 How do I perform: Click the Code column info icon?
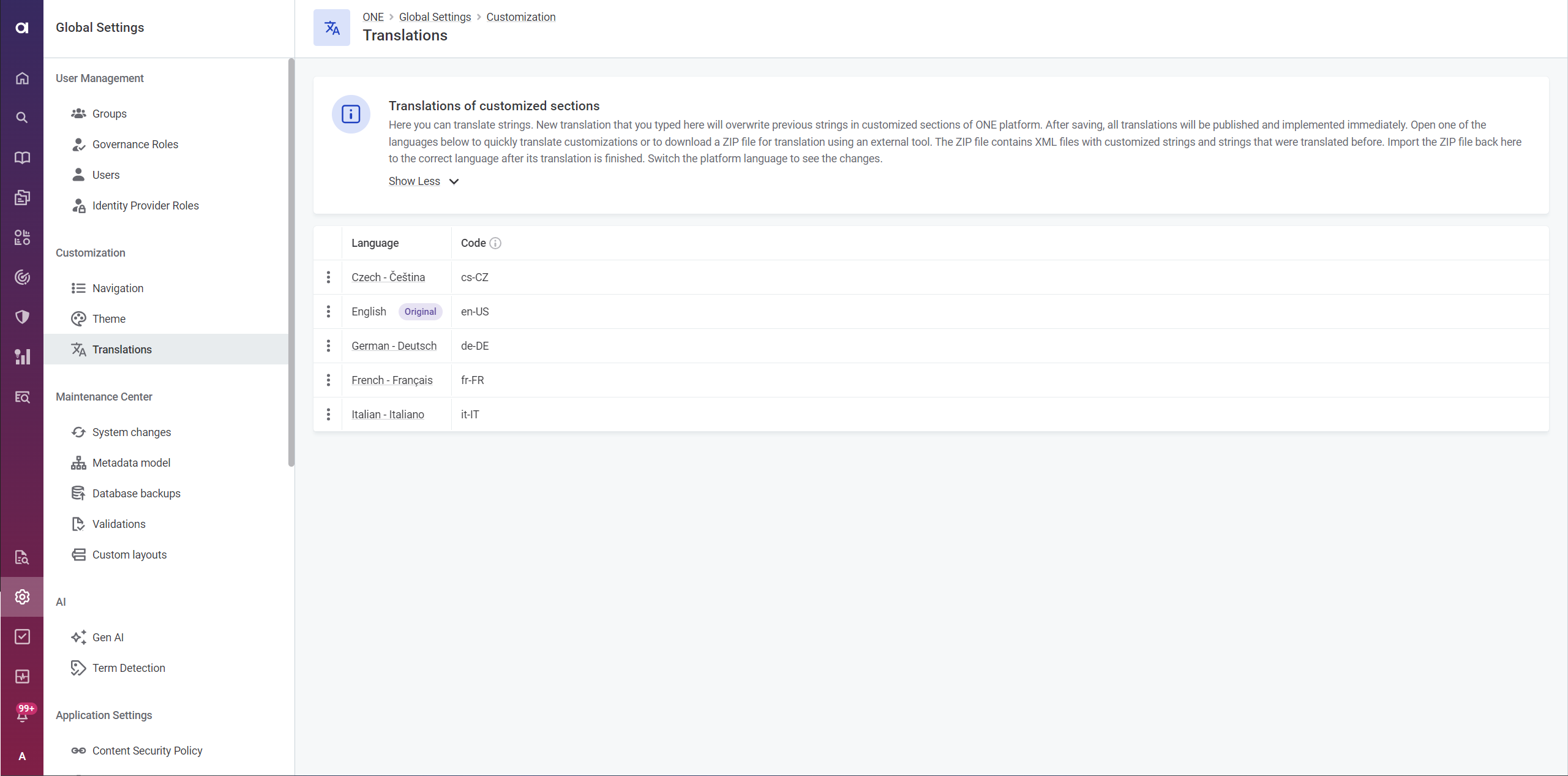495,243
